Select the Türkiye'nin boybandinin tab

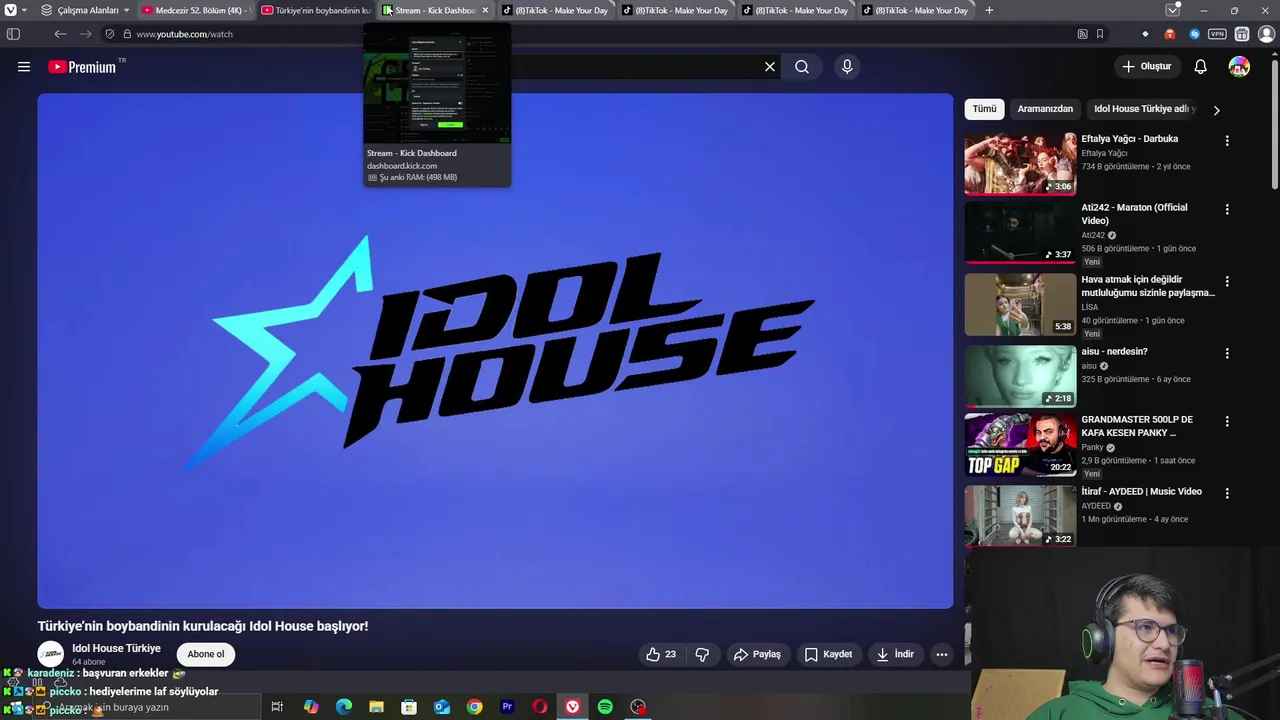[x=315, y=10]
